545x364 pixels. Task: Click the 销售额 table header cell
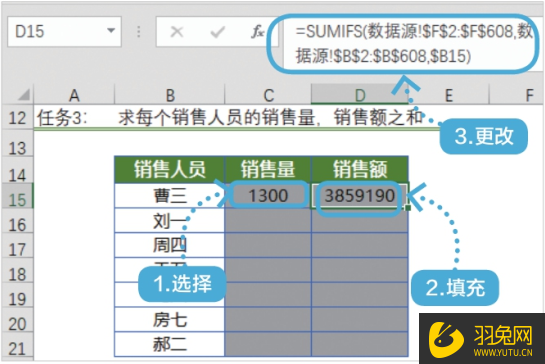pos(360,170)
